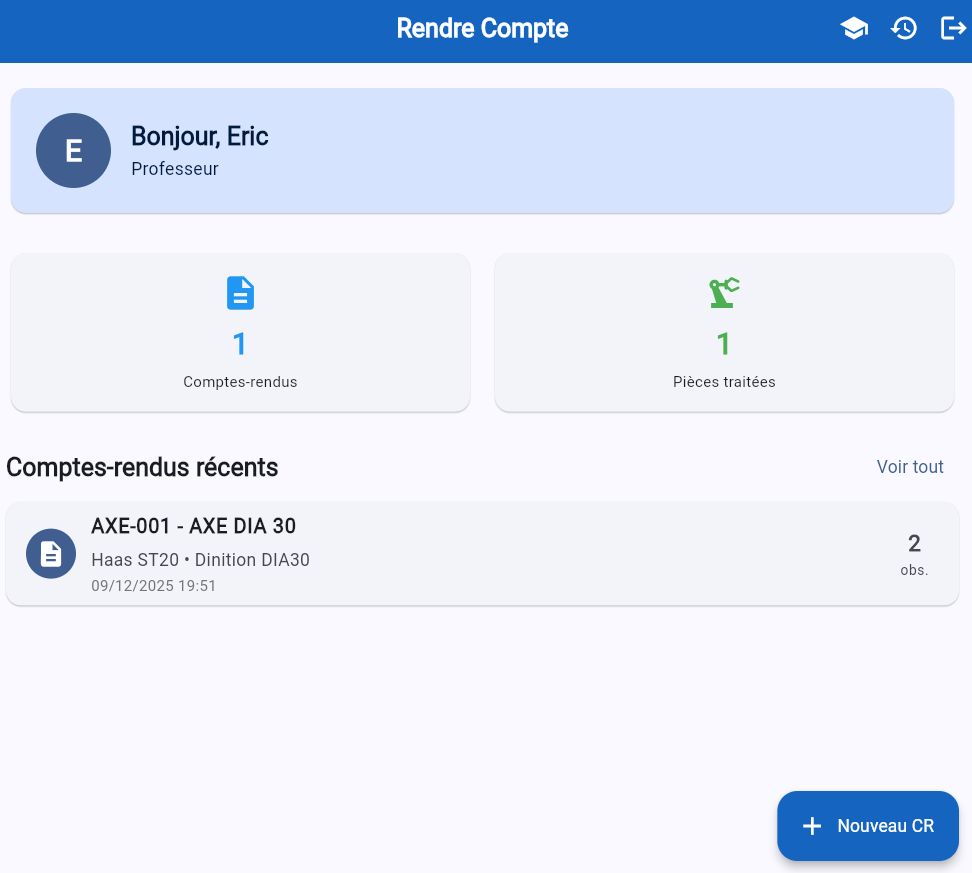Click the Rendre Compte header title
Viewport: 972px width, 873px height.
[482, 29]
